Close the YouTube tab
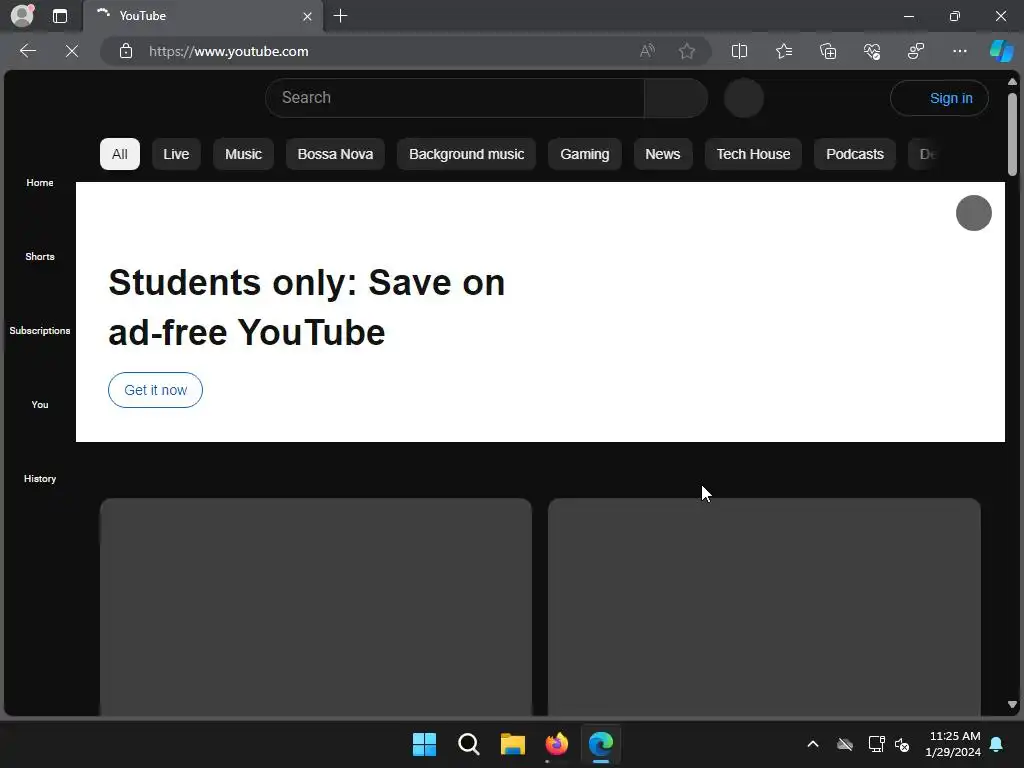The image size is (1024, 768). point(307,16)
